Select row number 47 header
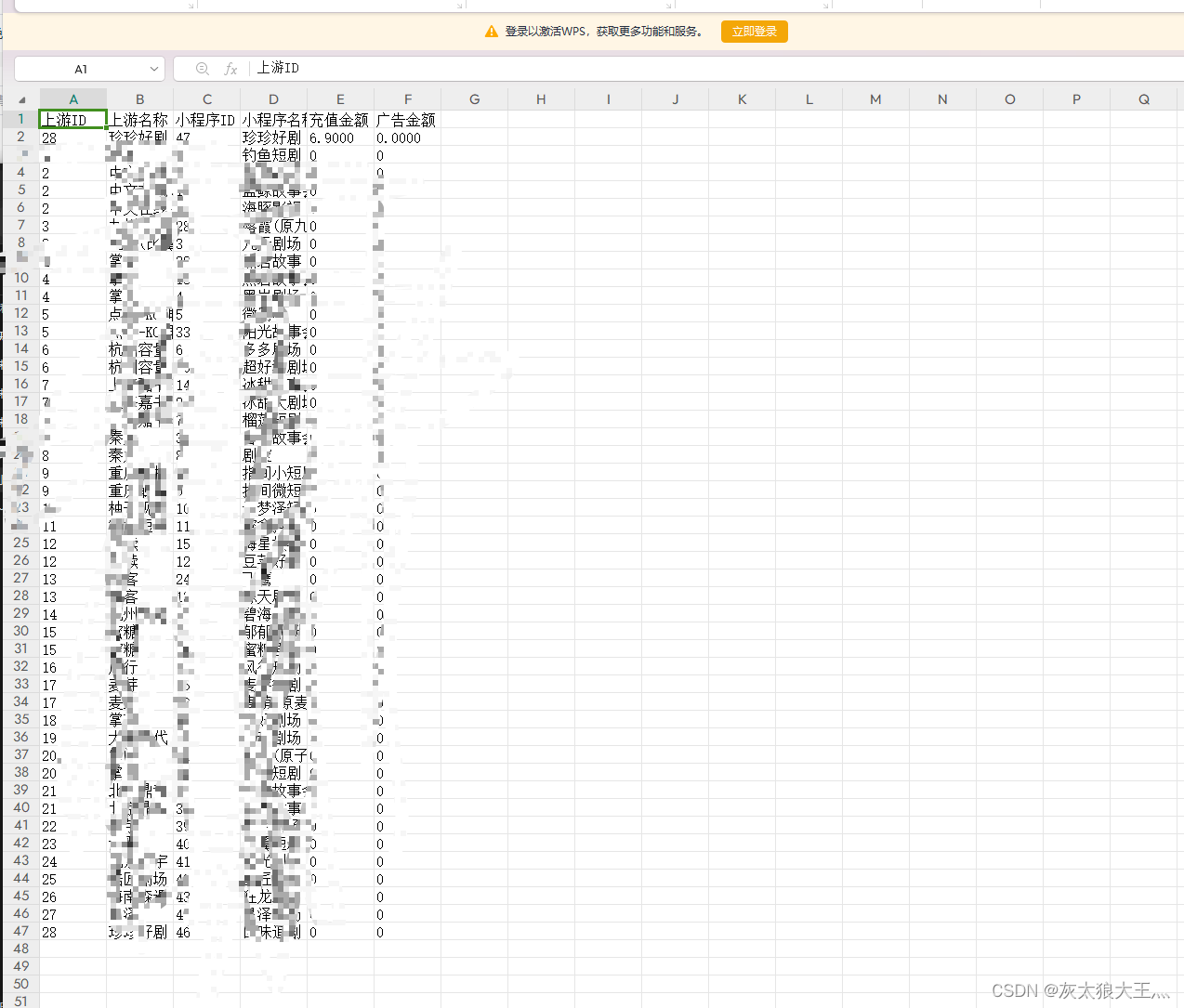 [x=20, y=933]
